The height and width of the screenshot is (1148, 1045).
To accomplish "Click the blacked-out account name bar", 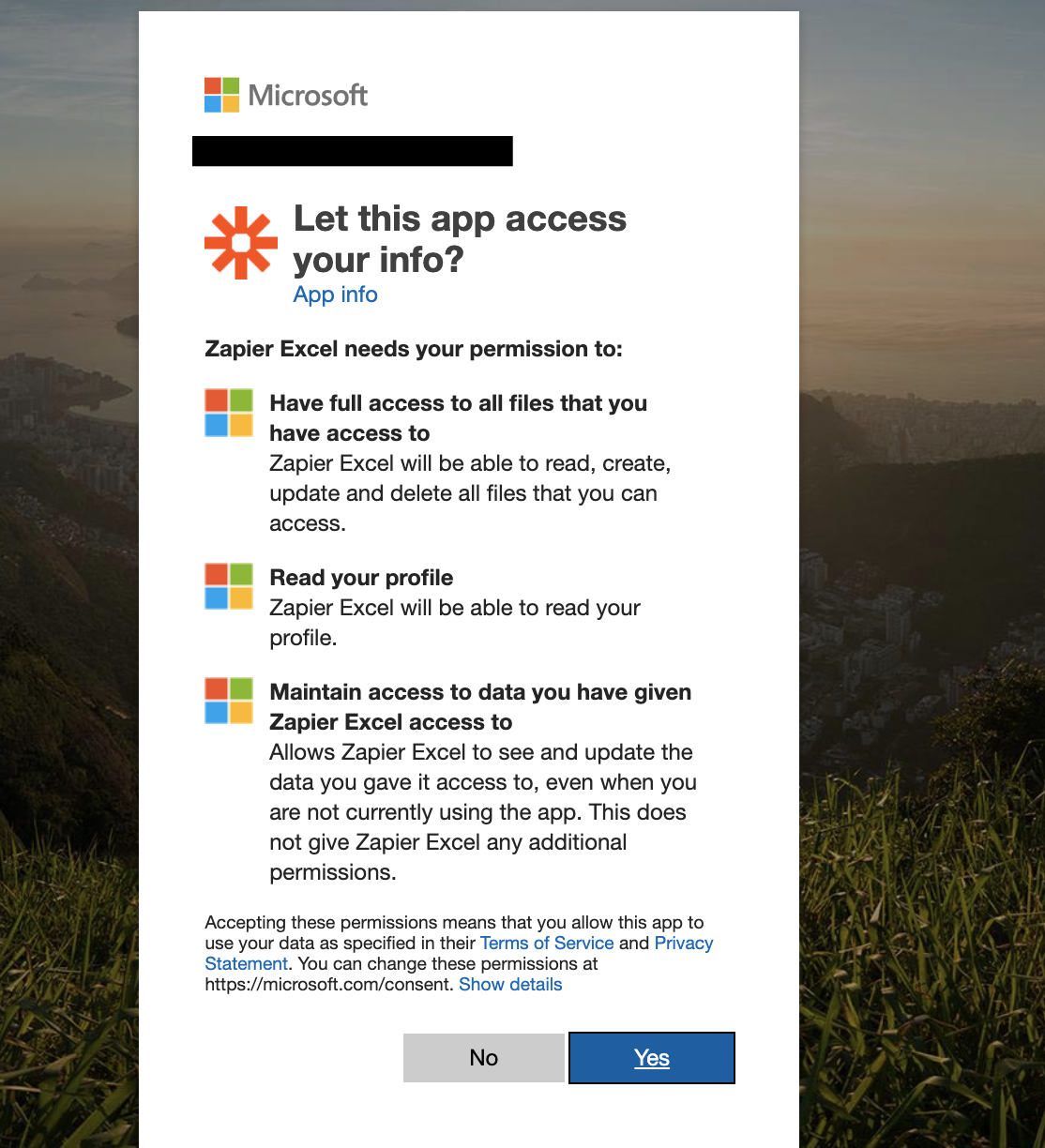I will click(352, 151).
